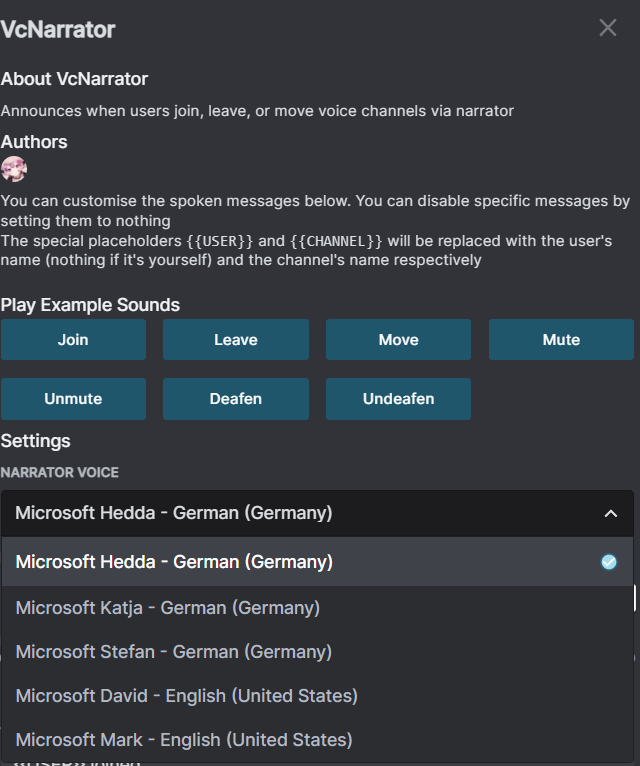Click the '{{USER}}' placeholder text
Viewport: 640px width, 766px height.
[x=220, y=241]
